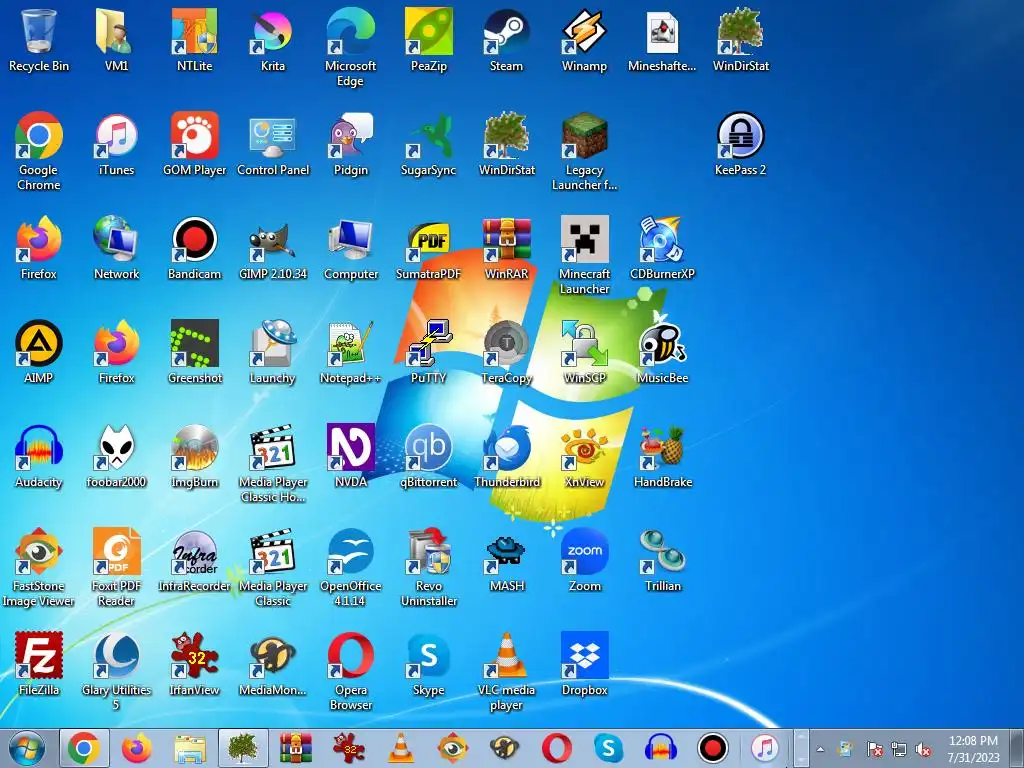Select the Foxit PDF Reader desktop icon
Screen dimensions: 1024x768
coord(116,567)
